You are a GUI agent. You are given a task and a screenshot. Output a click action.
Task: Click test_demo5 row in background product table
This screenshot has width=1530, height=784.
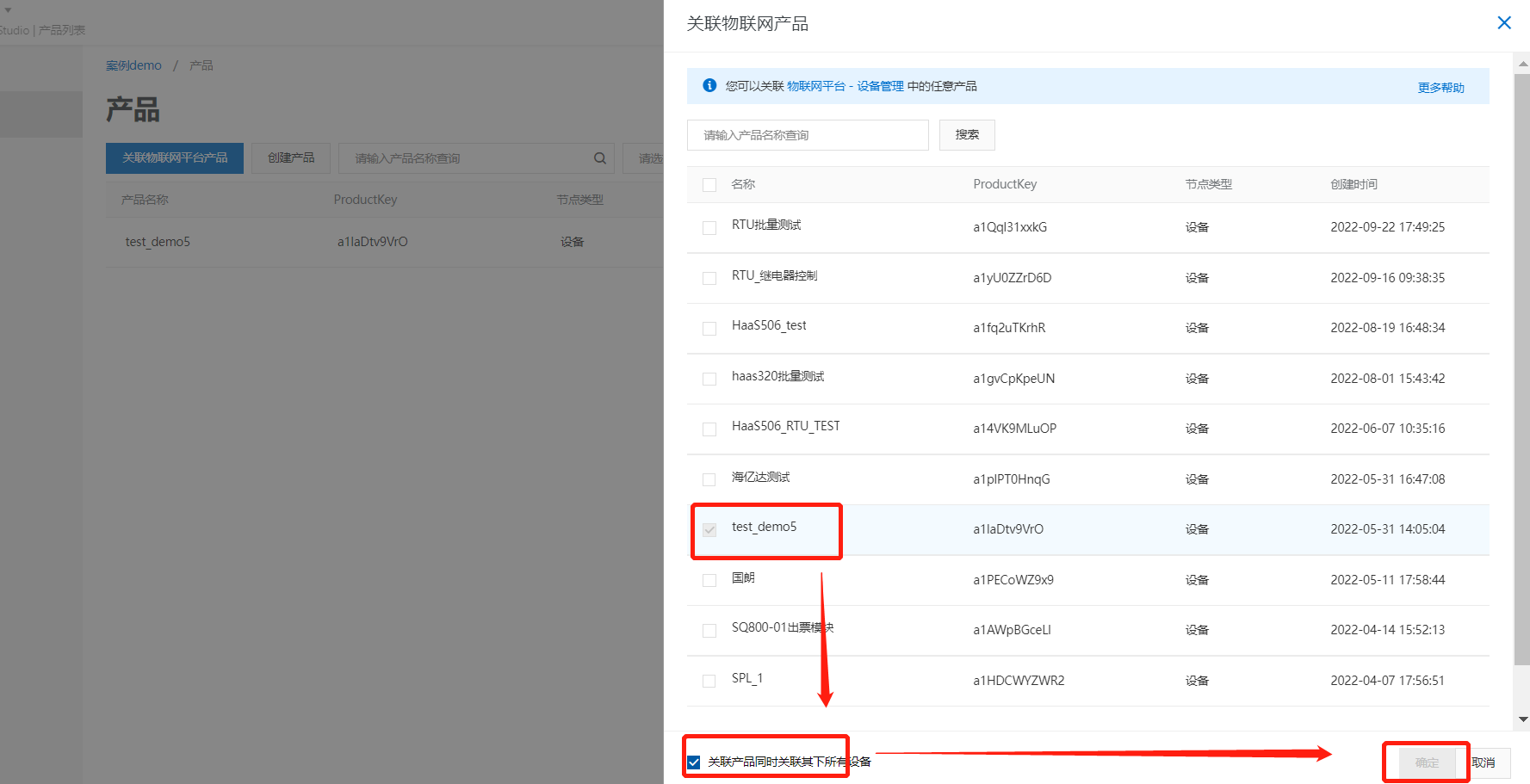(x=384, y=242)
